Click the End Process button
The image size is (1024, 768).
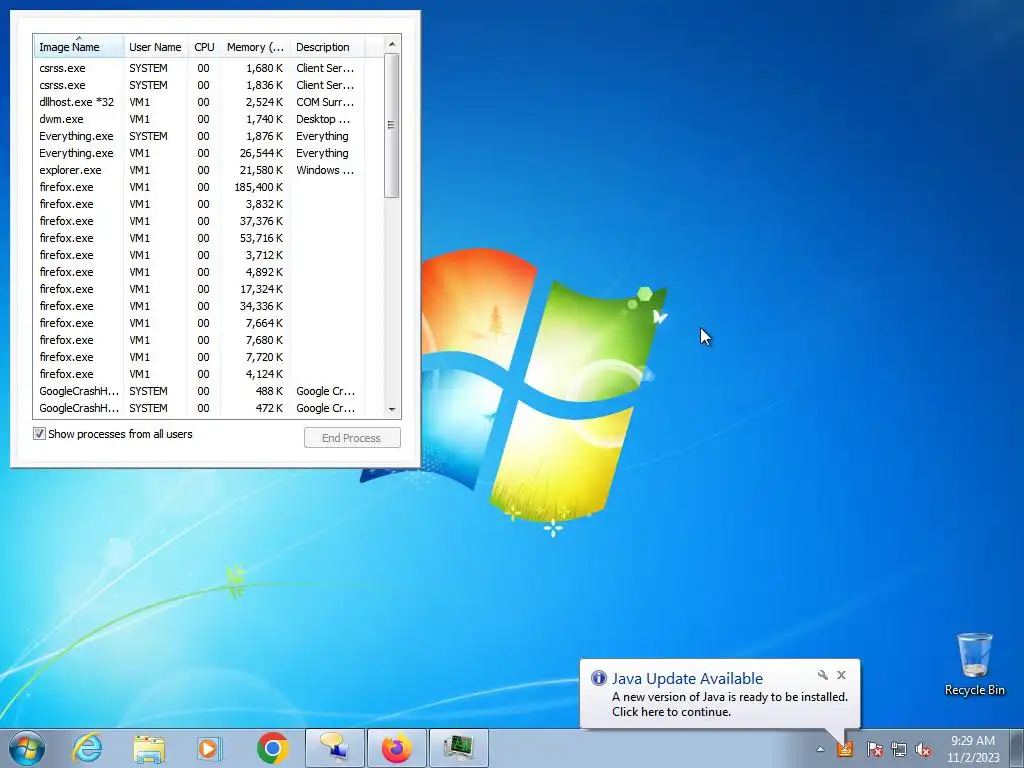(352, 438)
